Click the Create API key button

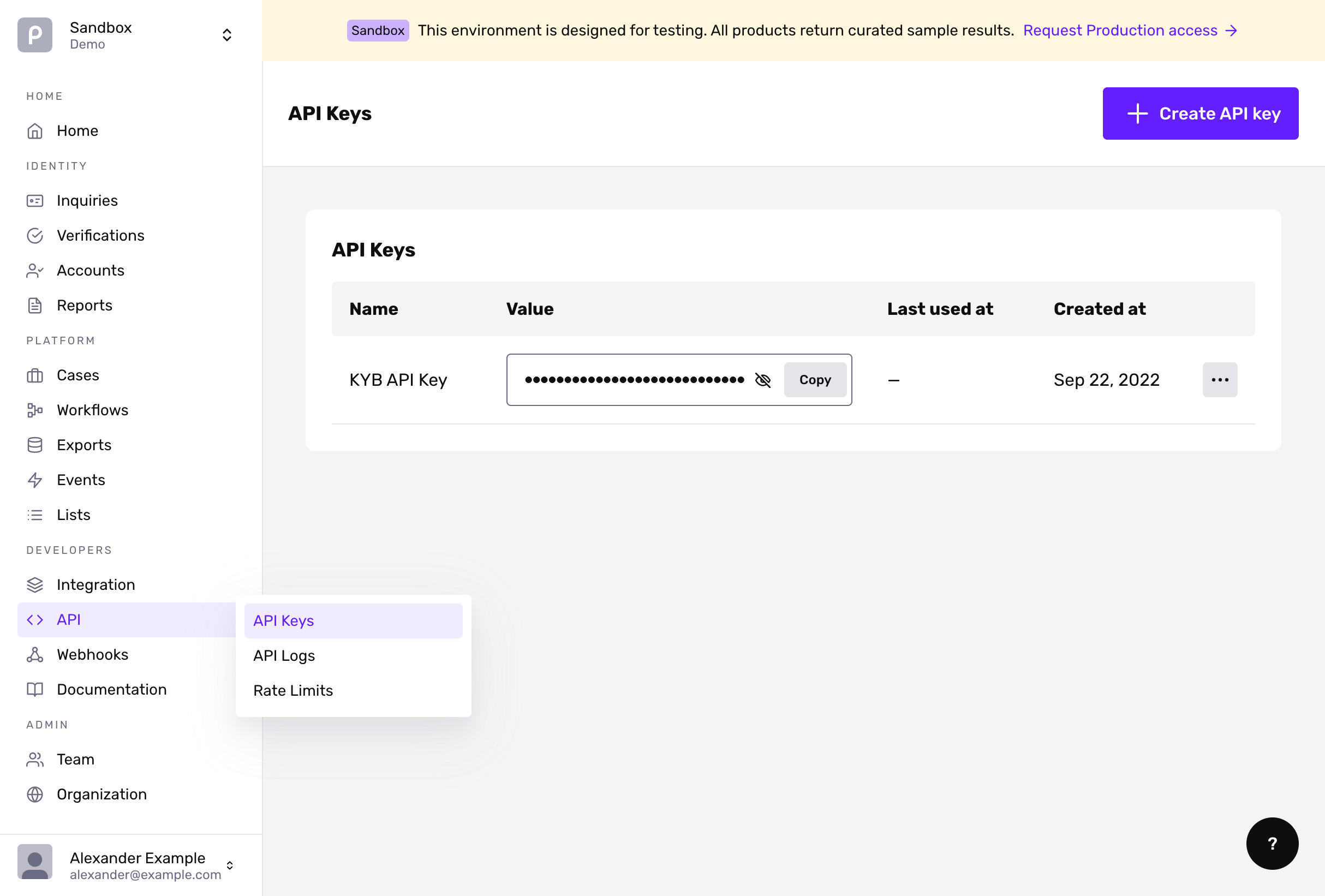click(x=1200, y=114)
